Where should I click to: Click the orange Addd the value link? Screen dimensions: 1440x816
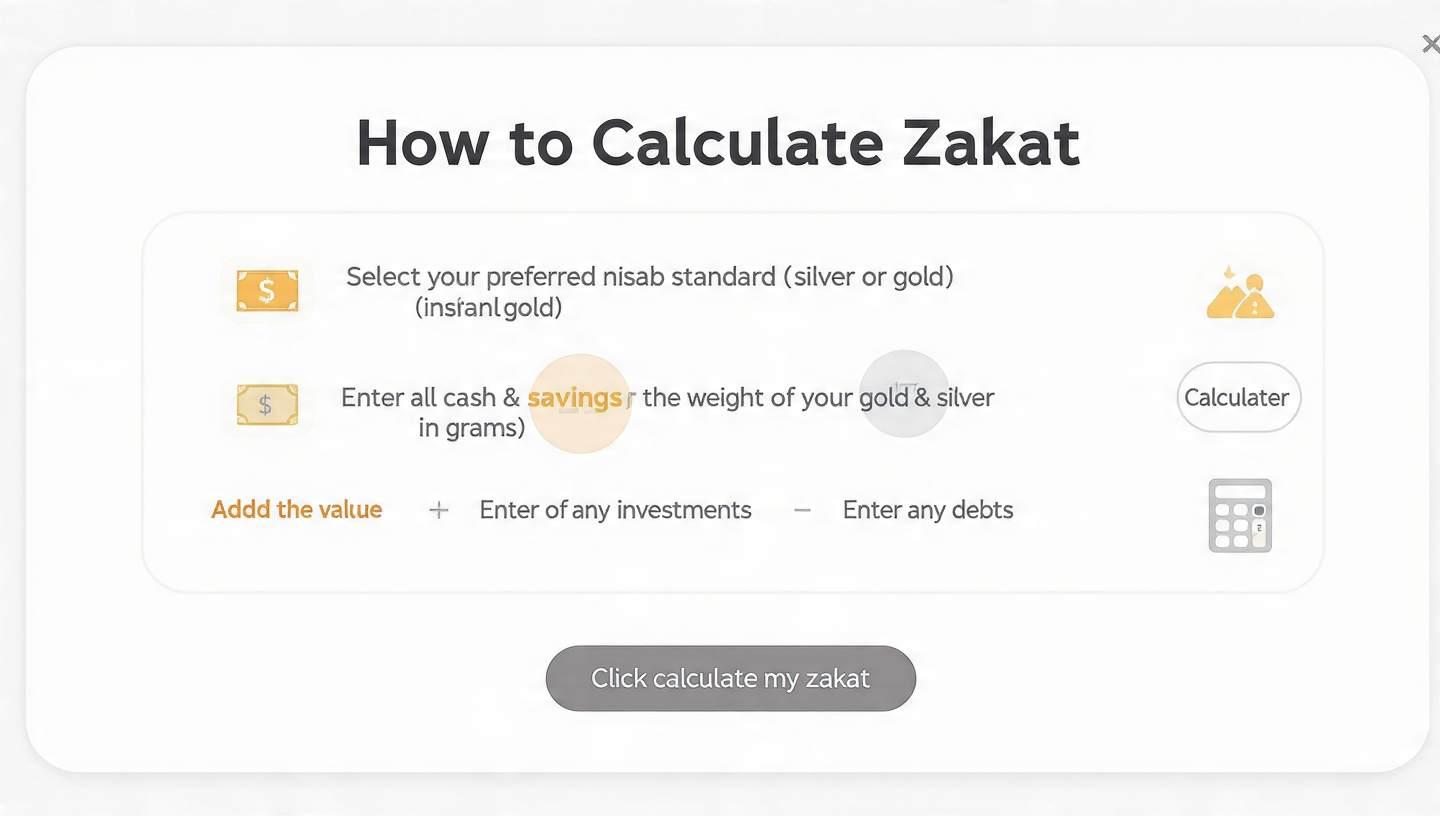(296, 510)
